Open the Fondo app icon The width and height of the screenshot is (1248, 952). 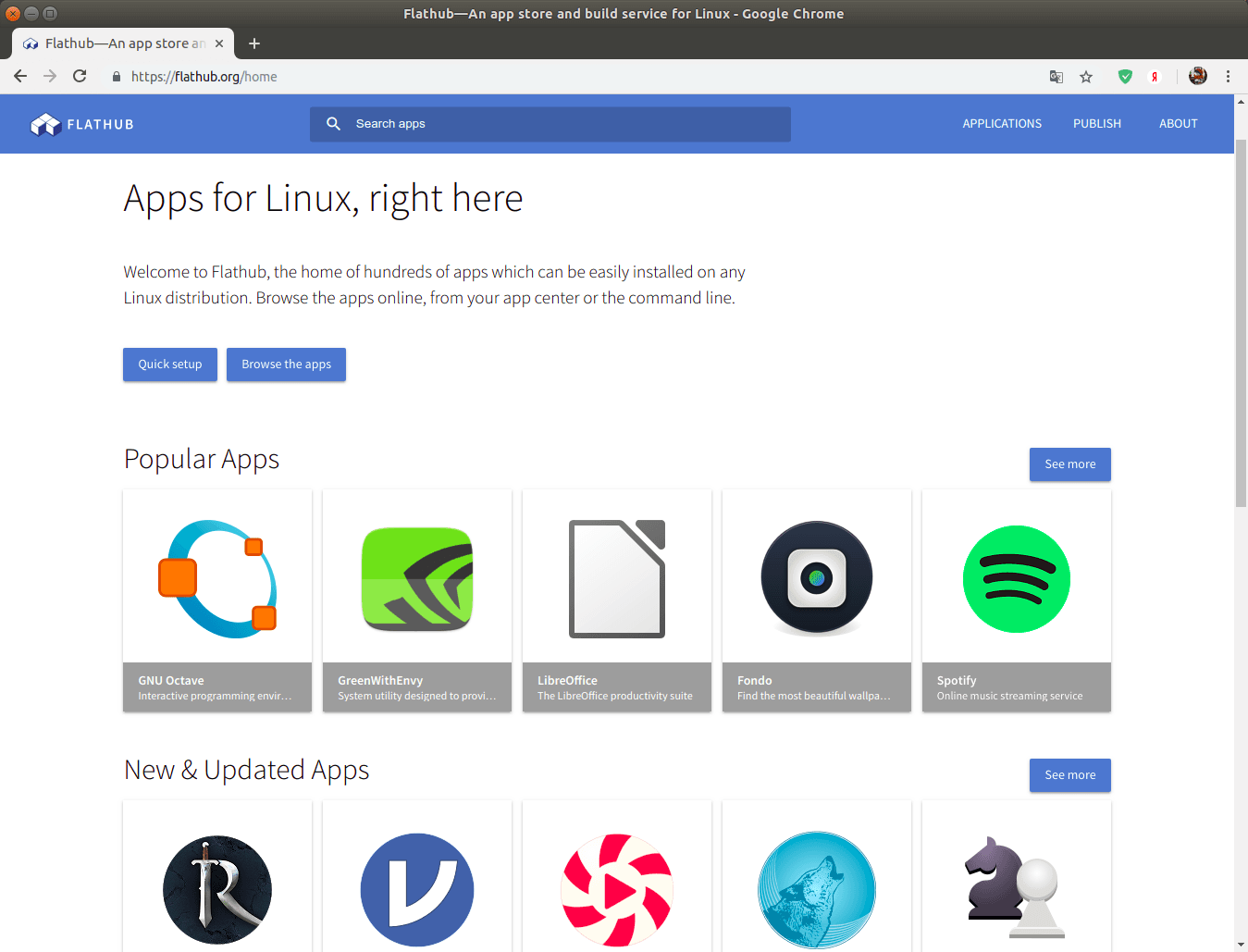(x=817, y=577)
